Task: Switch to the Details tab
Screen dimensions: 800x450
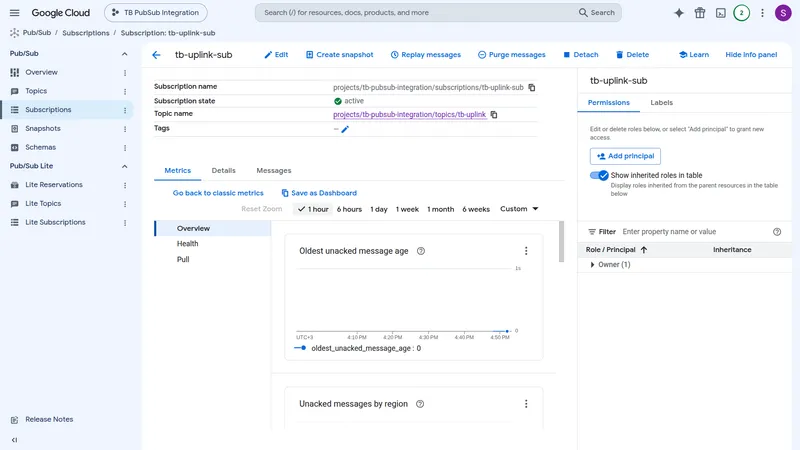Action: pos(223,170)
